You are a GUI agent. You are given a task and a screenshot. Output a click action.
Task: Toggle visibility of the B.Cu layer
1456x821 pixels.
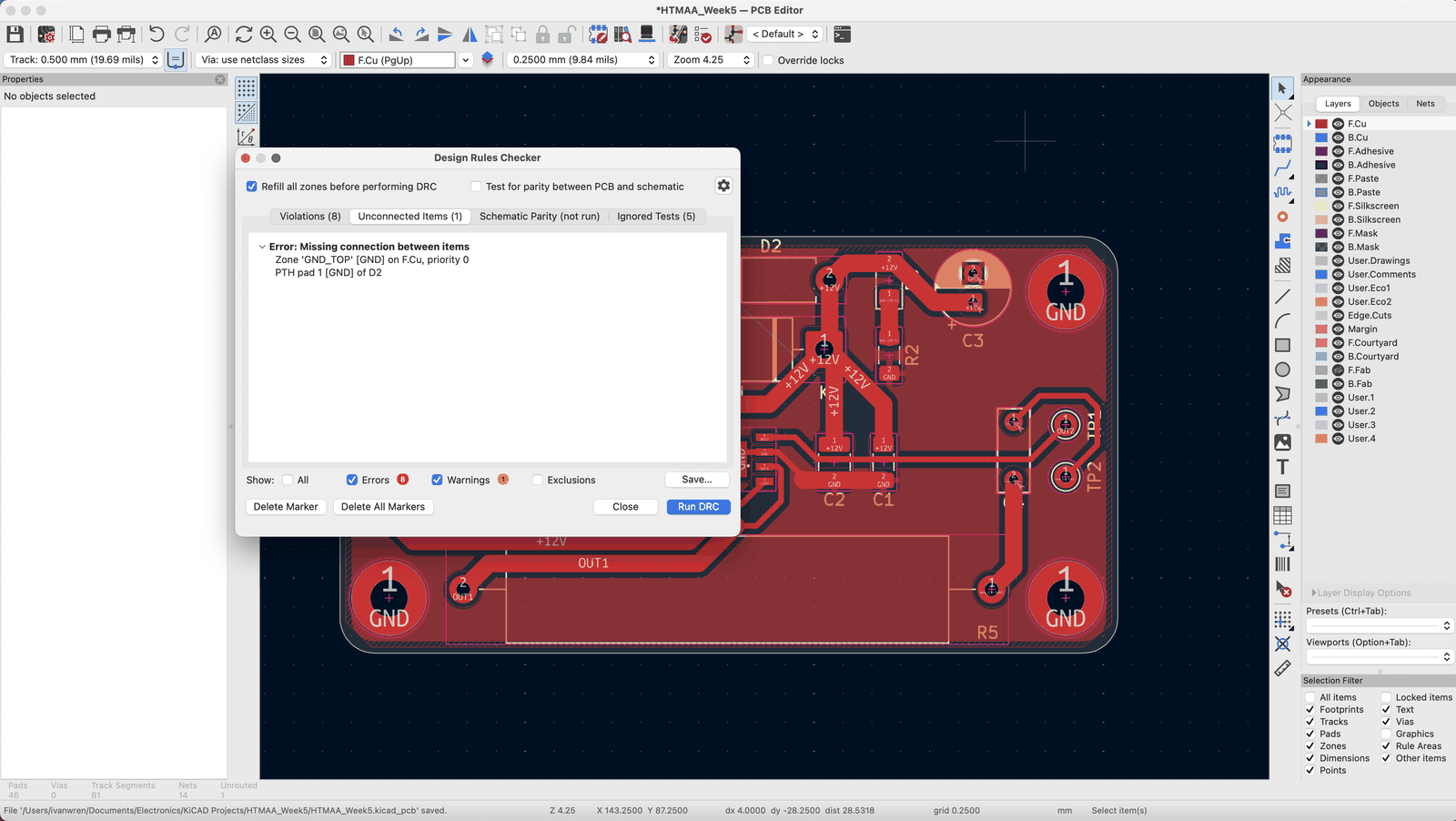coord(1339,137)
